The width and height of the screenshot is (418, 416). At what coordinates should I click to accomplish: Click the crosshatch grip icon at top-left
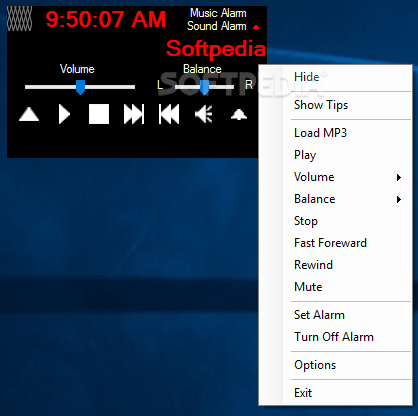pos(20,19)
